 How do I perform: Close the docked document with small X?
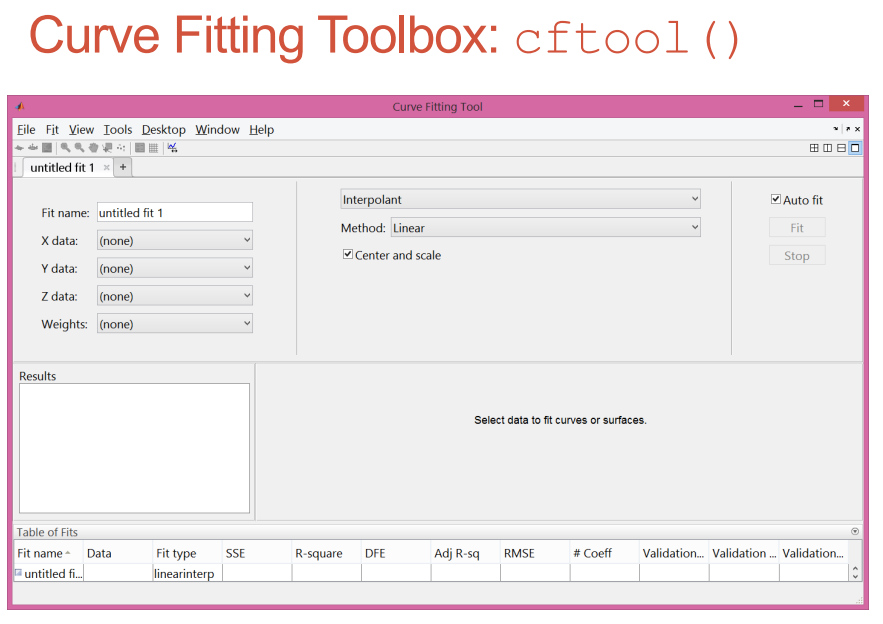(x=857, y=129)
